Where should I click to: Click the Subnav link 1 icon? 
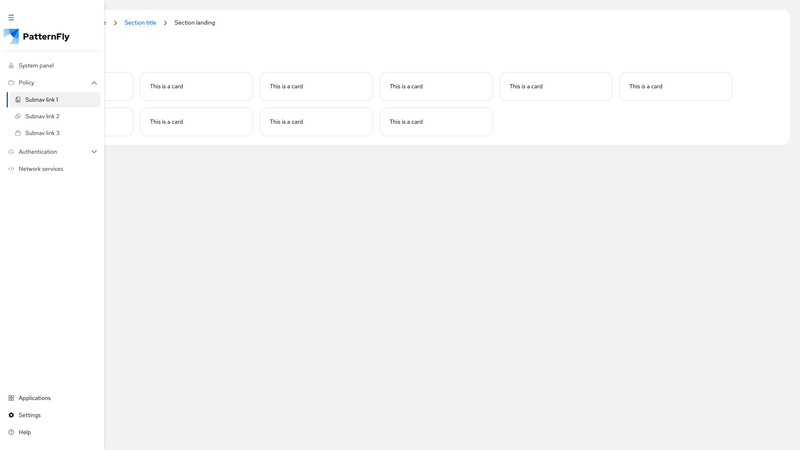pyautogui.click(x=18, y=99)
